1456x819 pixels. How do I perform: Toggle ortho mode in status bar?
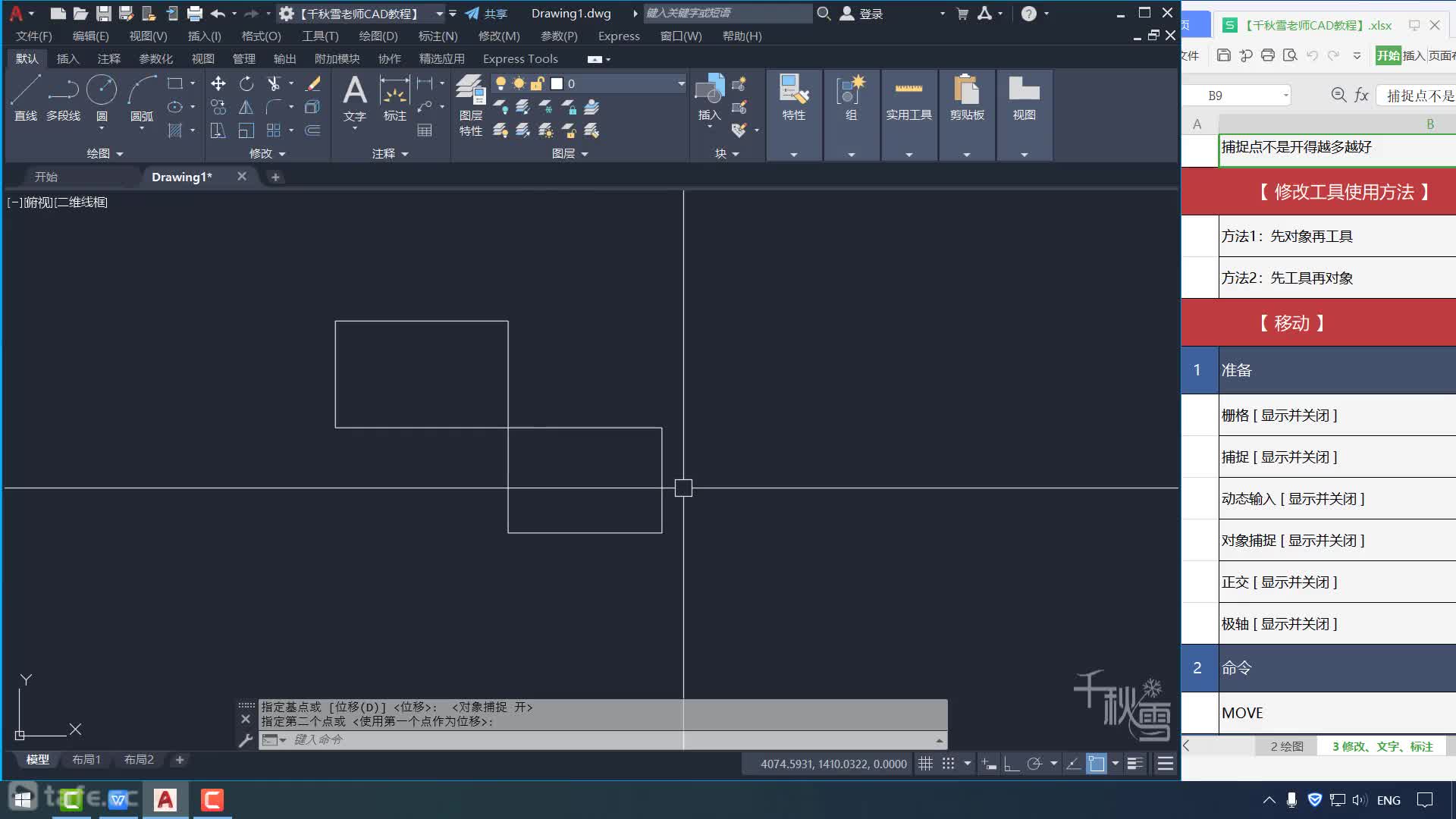tap(1012, 764)
